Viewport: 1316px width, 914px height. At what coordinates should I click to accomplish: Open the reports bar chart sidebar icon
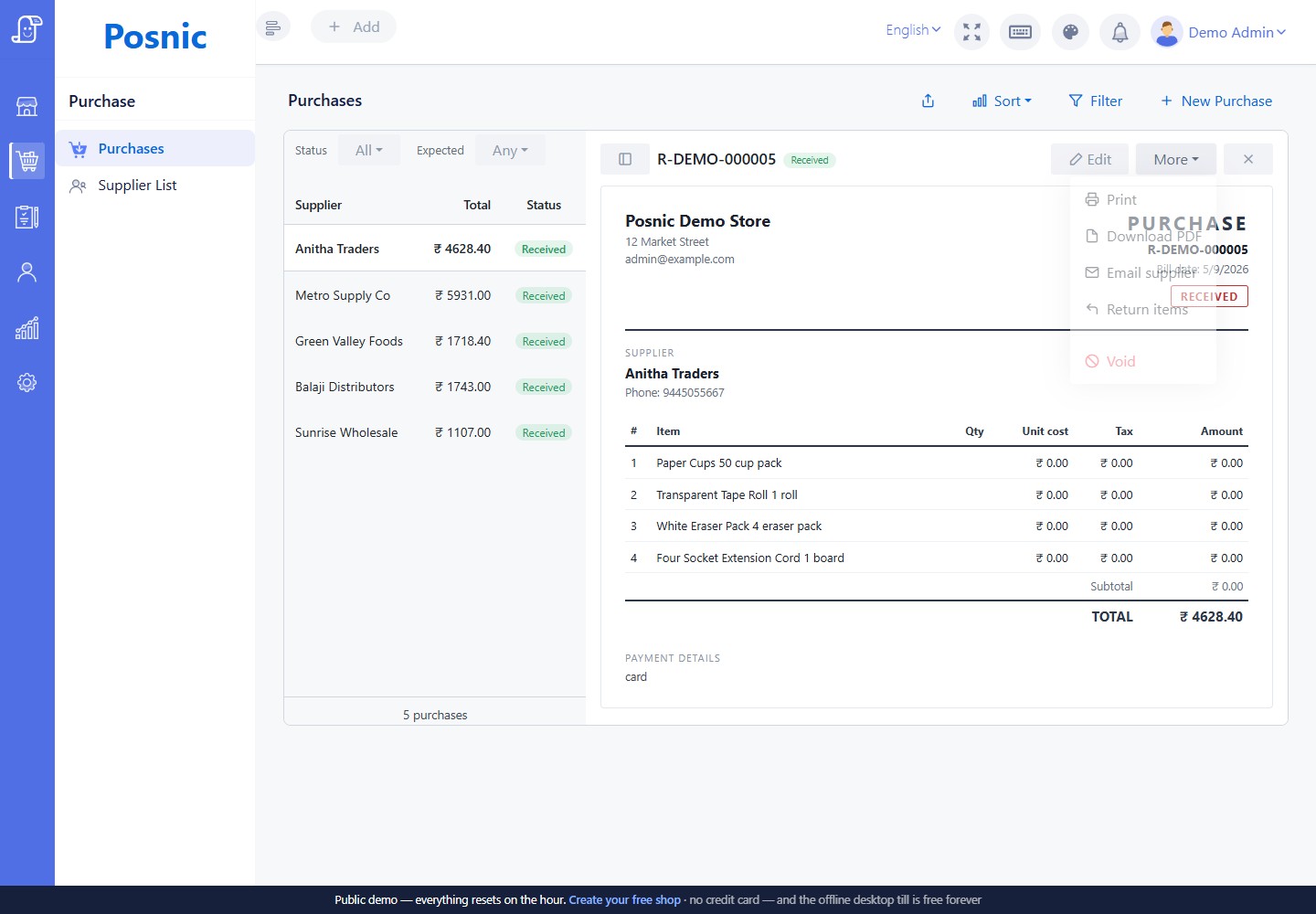pos(27,327)
